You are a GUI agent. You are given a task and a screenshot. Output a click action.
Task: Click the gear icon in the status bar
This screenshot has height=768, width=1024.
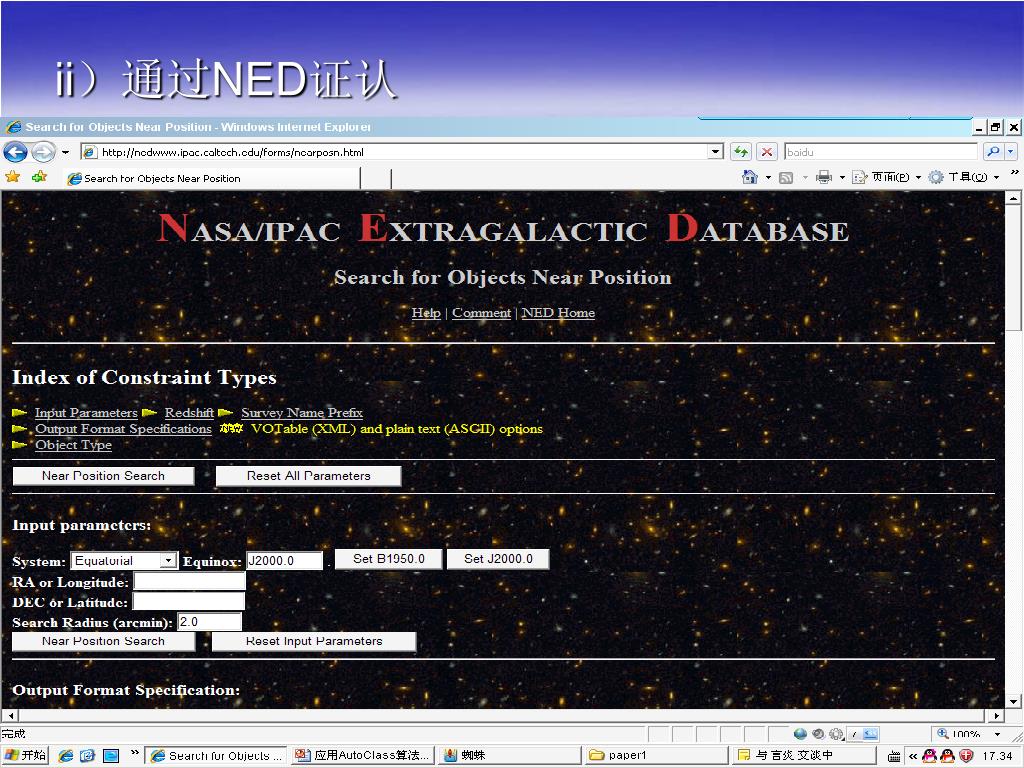(835, 734)
